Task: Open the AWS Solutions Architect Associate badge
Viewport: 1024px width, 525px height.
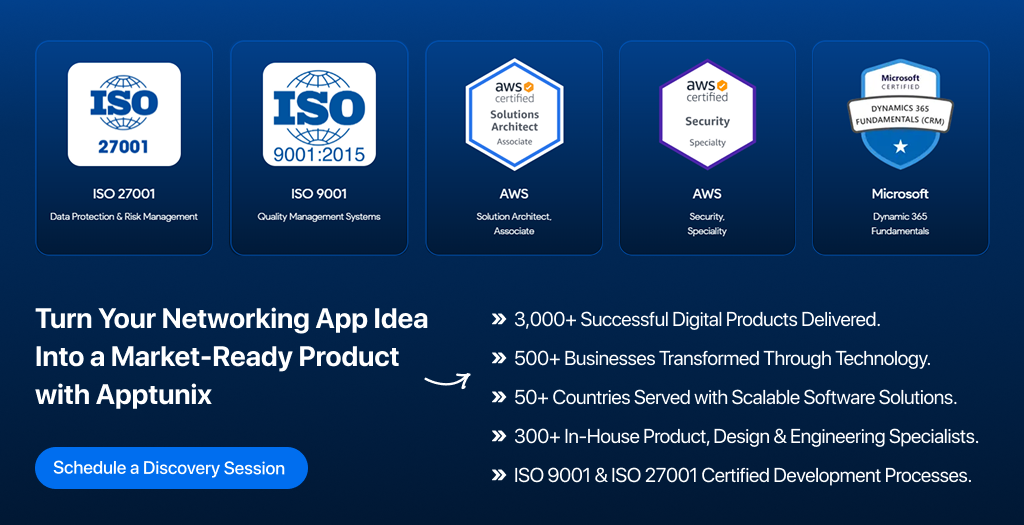Action: (x=514, y=114)
